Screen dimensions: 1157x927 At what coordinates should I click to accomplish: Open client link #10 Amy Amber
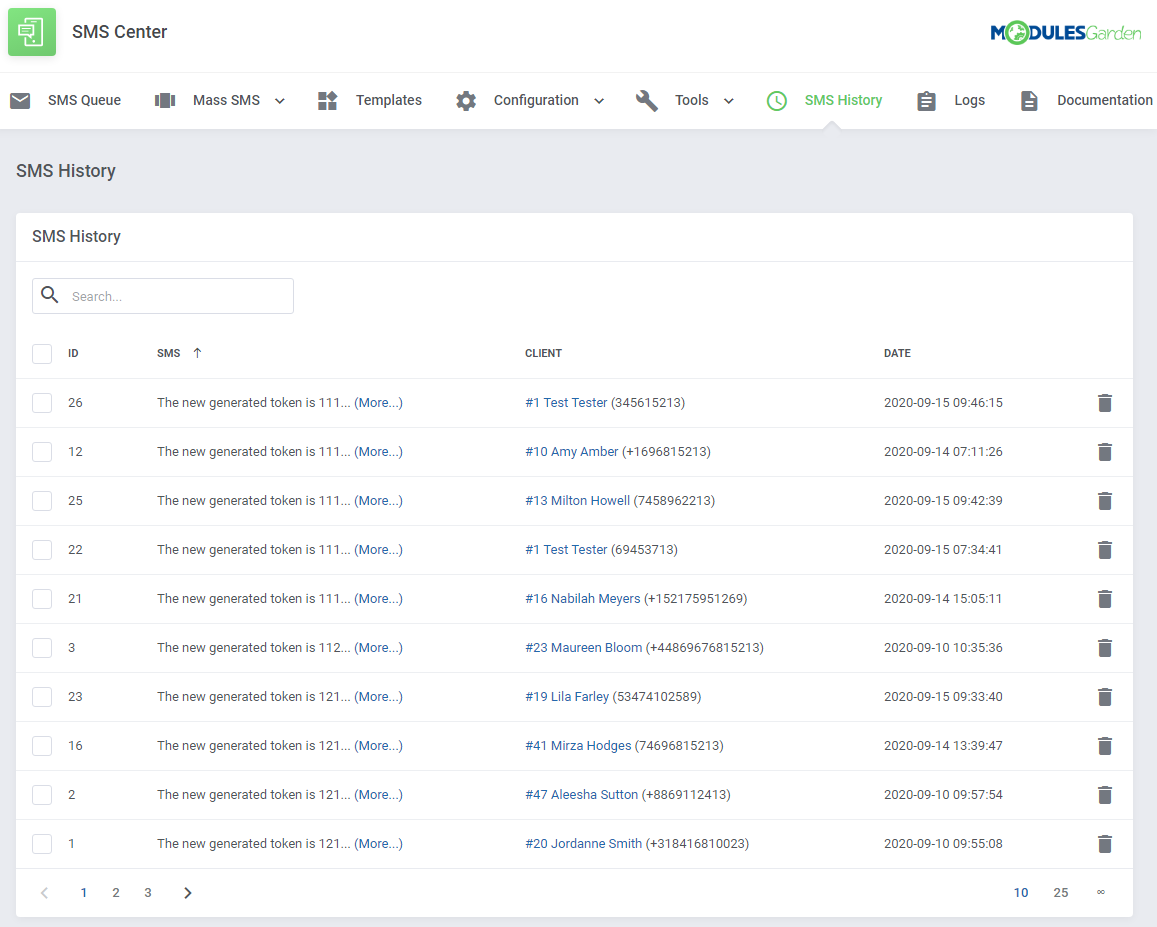click(572, 452)
